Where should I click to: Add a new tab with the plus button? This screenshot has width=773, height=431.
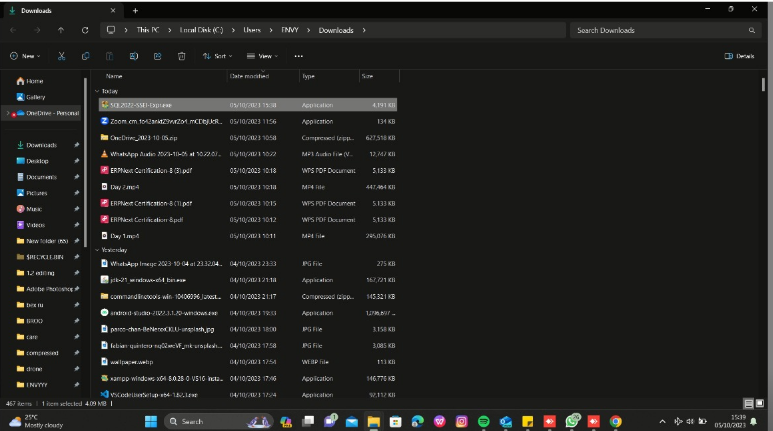click(134, 10)
